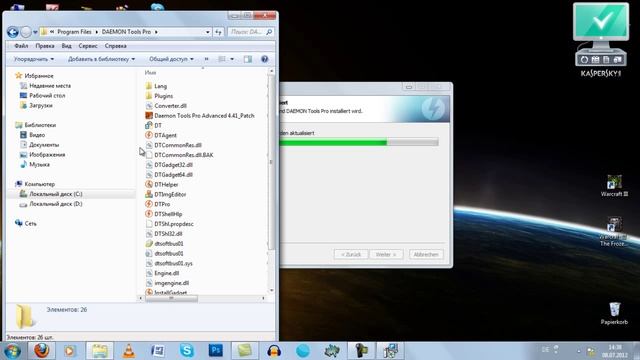Viewport: 640px width, 360px height.
Task: Click Abbrechen in installer window
Action: coord(426,254)
